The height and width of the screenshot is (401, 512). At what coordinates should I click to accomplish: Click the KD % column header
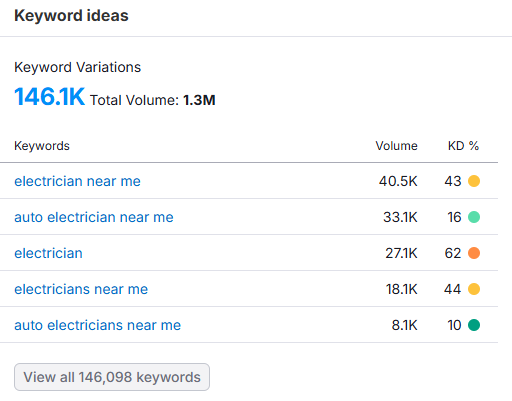pos(463,146)
